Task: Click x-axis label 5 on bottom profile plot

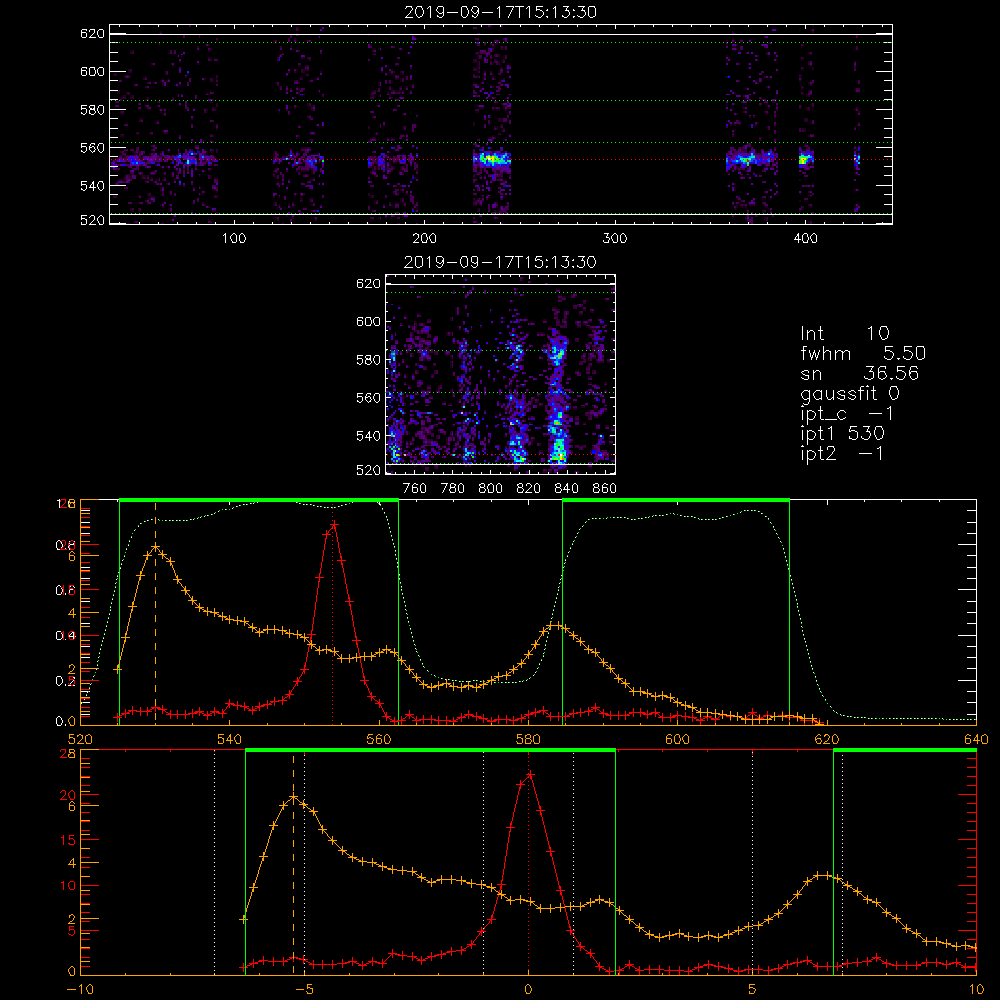Action: pos(752,989)
